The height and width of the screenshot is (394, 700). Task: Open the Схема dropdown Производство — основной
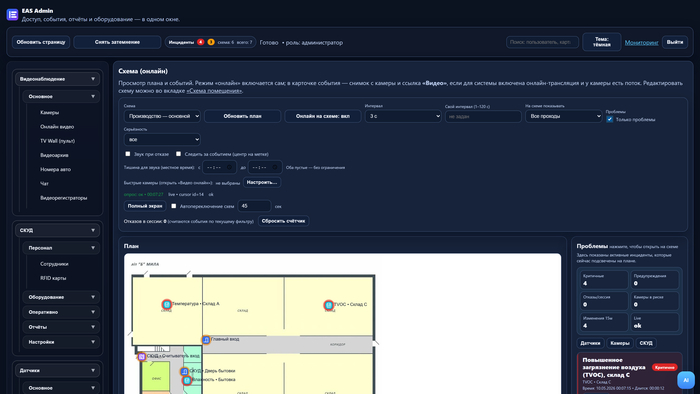(162, 116)
